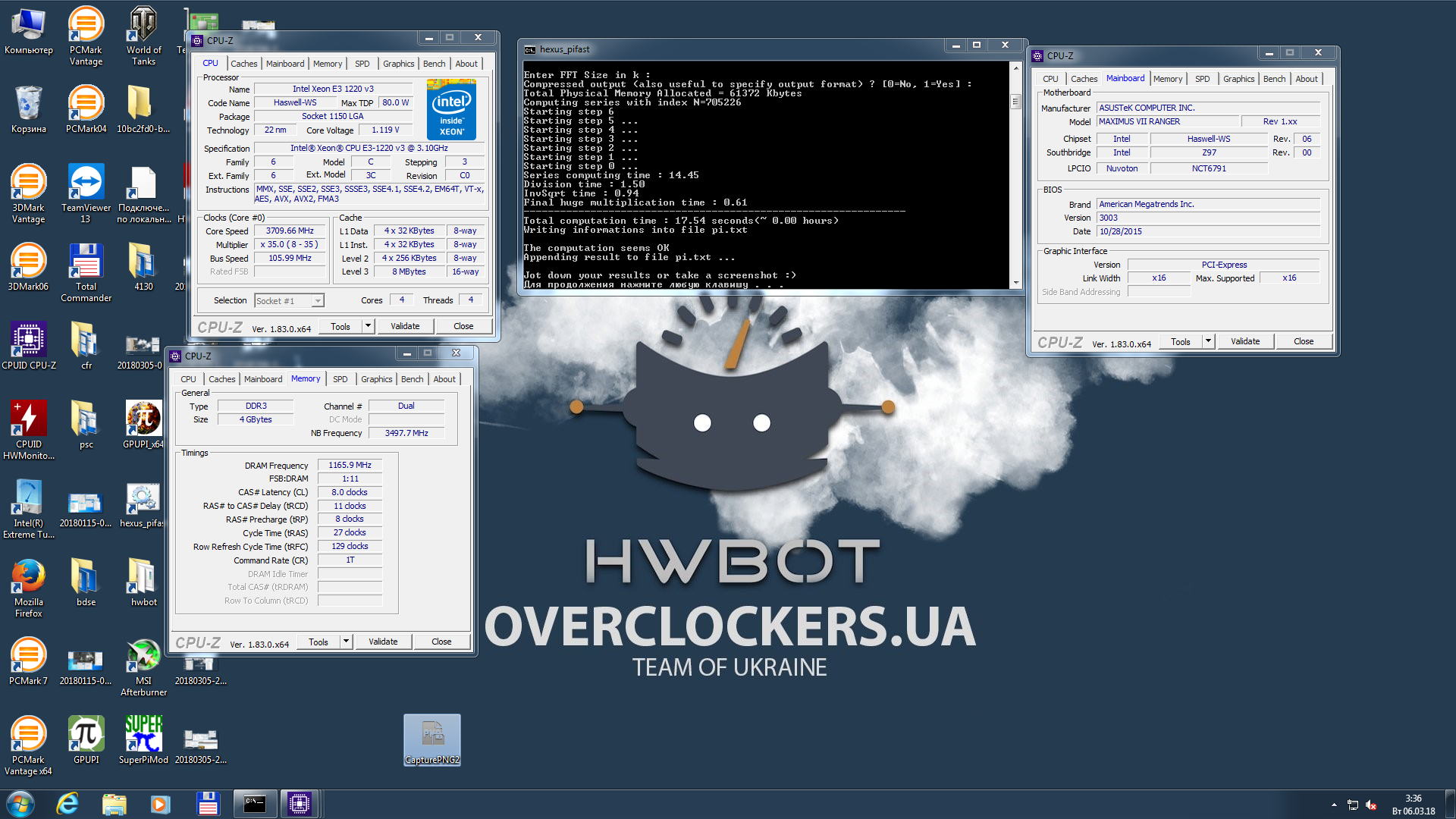Open the hexus_pifast desktop shortcut
This screenshot has height=819, width=1456.
[142, 504]
